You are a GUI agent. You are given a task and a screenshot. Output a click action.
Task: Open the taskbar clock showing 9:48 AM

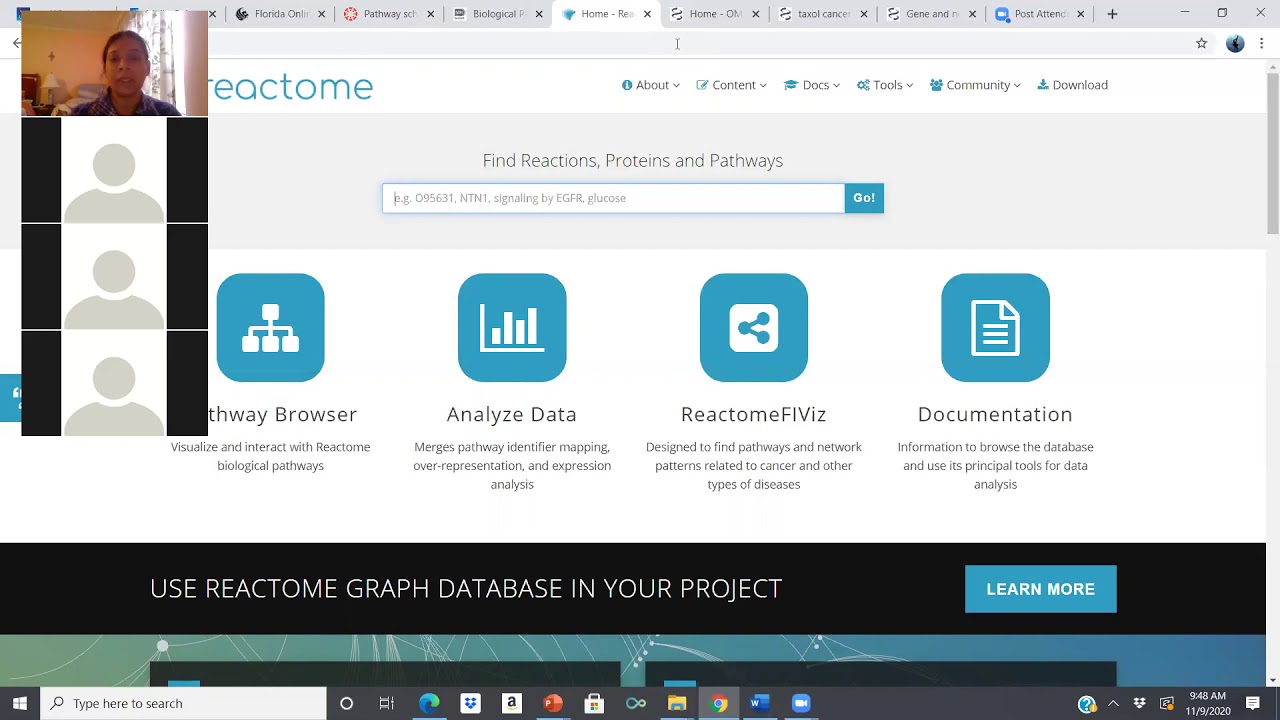click(x=1207, y=703)
